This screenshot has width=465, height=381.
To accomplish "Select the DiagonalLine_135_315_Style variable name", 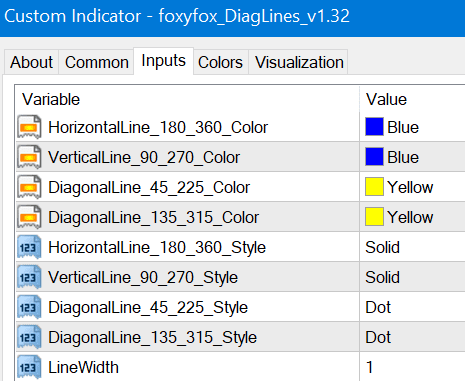I will 153,338.
